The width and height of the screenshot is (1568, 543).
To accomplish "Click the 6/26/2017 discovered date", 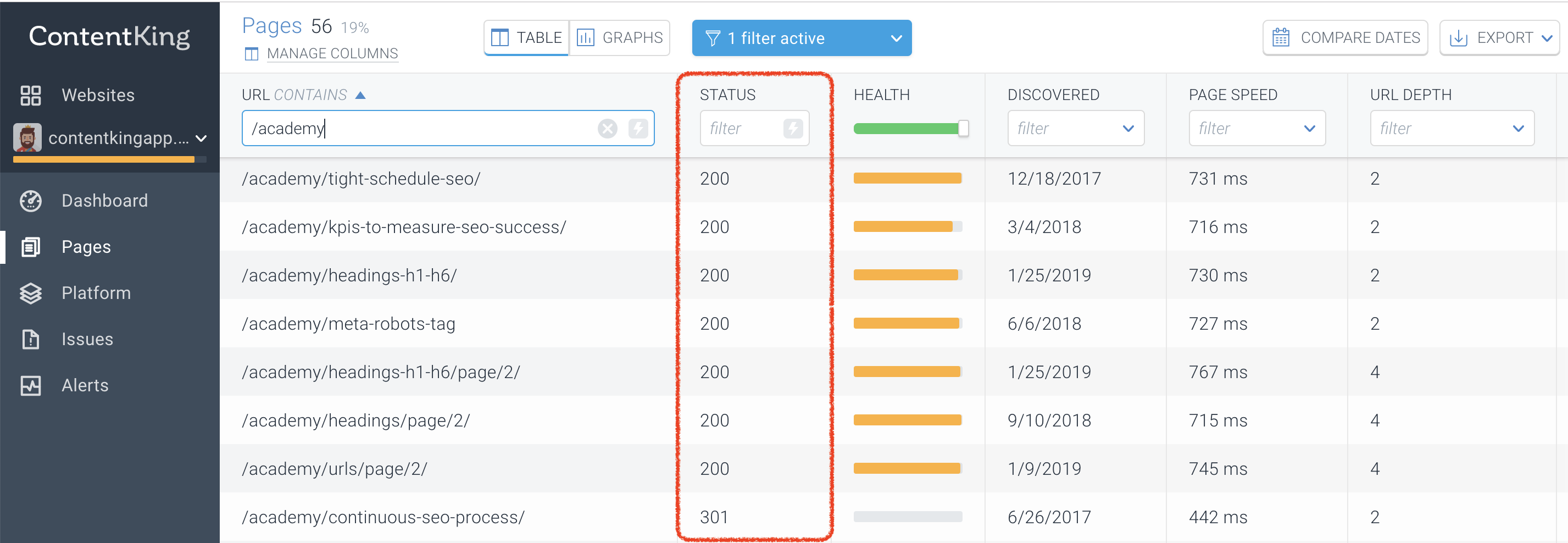I will (1049, 517).
